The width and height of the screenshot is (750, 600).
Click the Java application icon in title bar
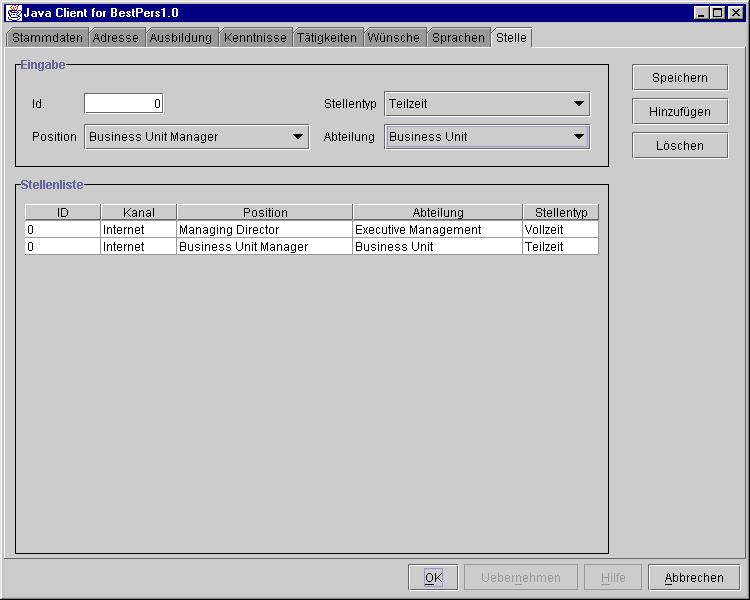pos(14,12)
